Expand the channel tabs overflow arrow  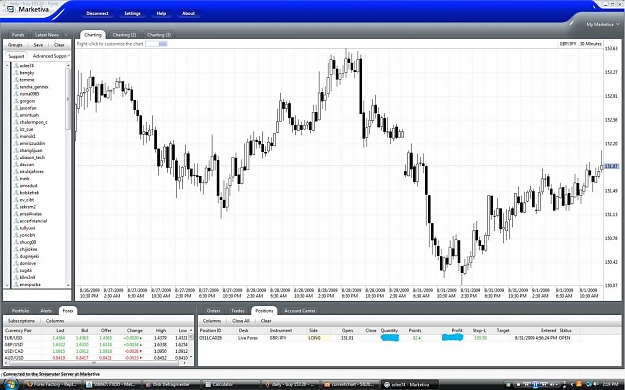point(69,56)
